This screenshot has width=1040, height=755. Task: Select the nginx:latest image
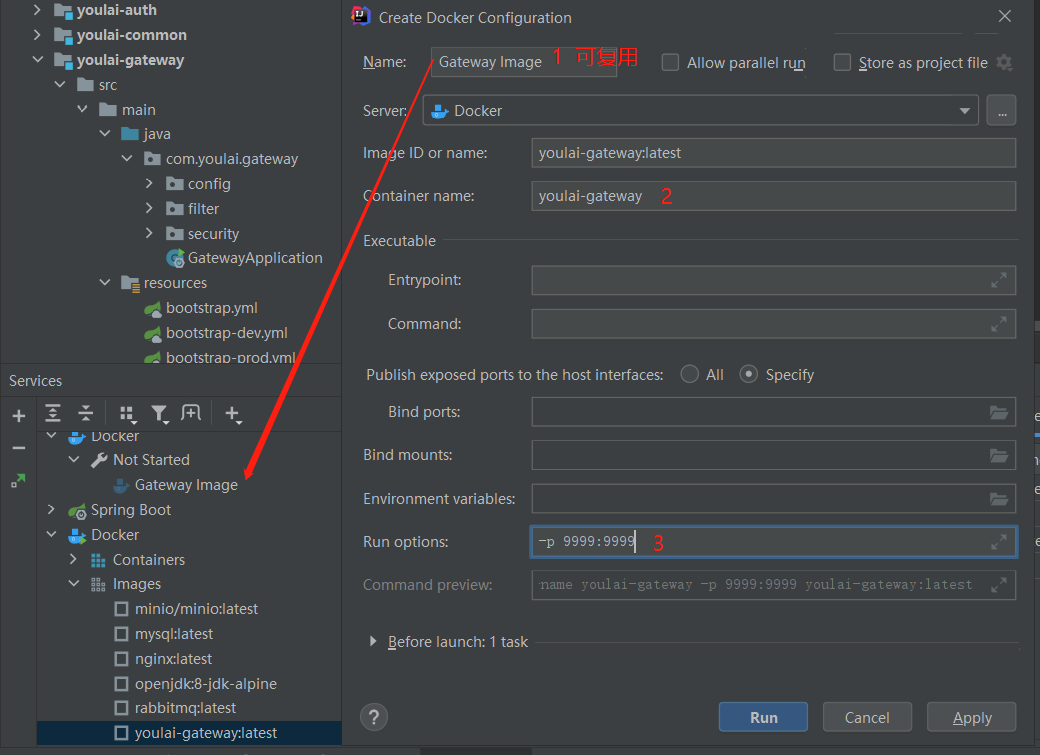(x=163, y=659)
